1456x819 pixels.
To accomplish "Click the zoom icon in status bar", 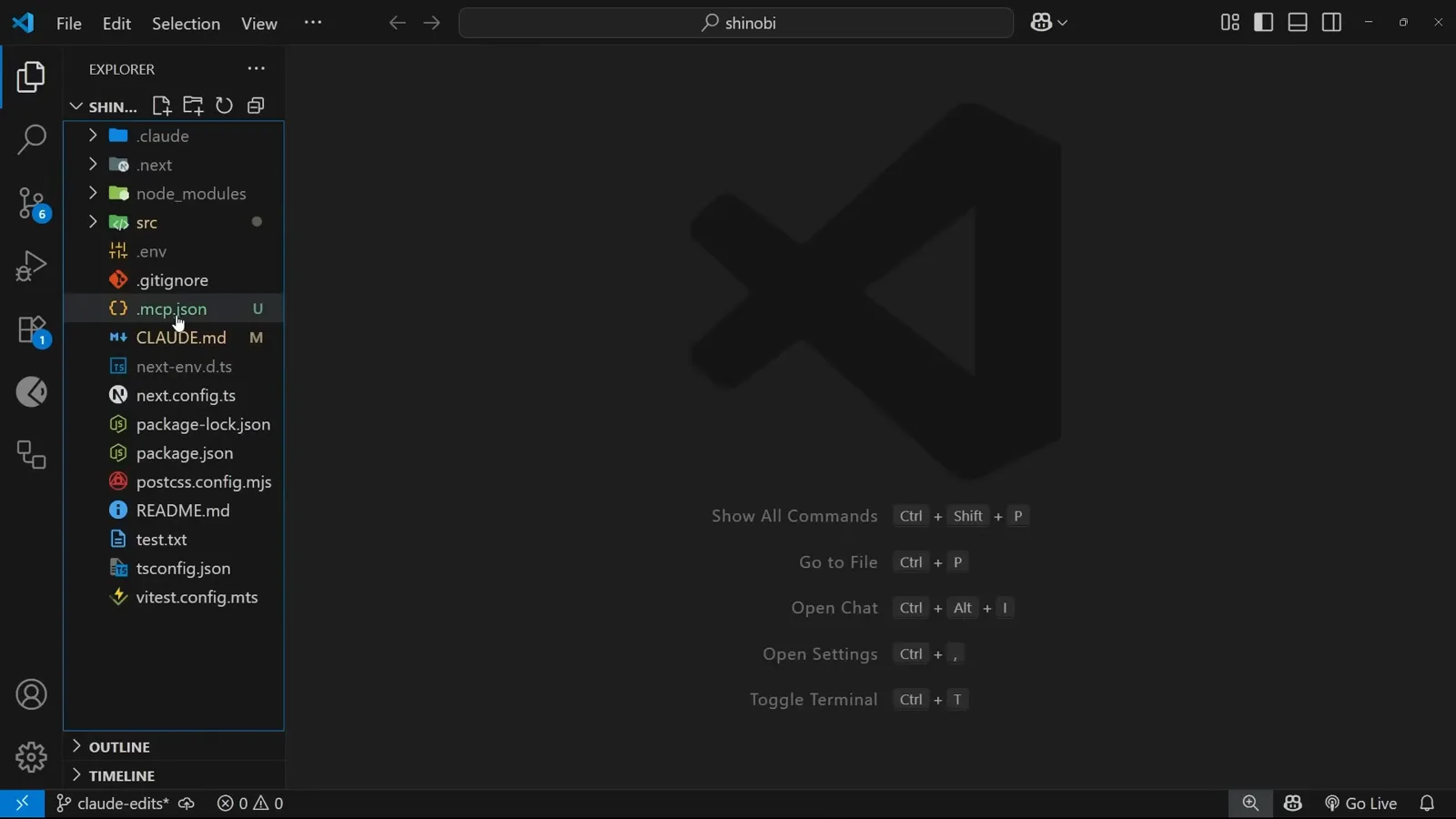I will pyautogui.click(x=1250, y=804).
